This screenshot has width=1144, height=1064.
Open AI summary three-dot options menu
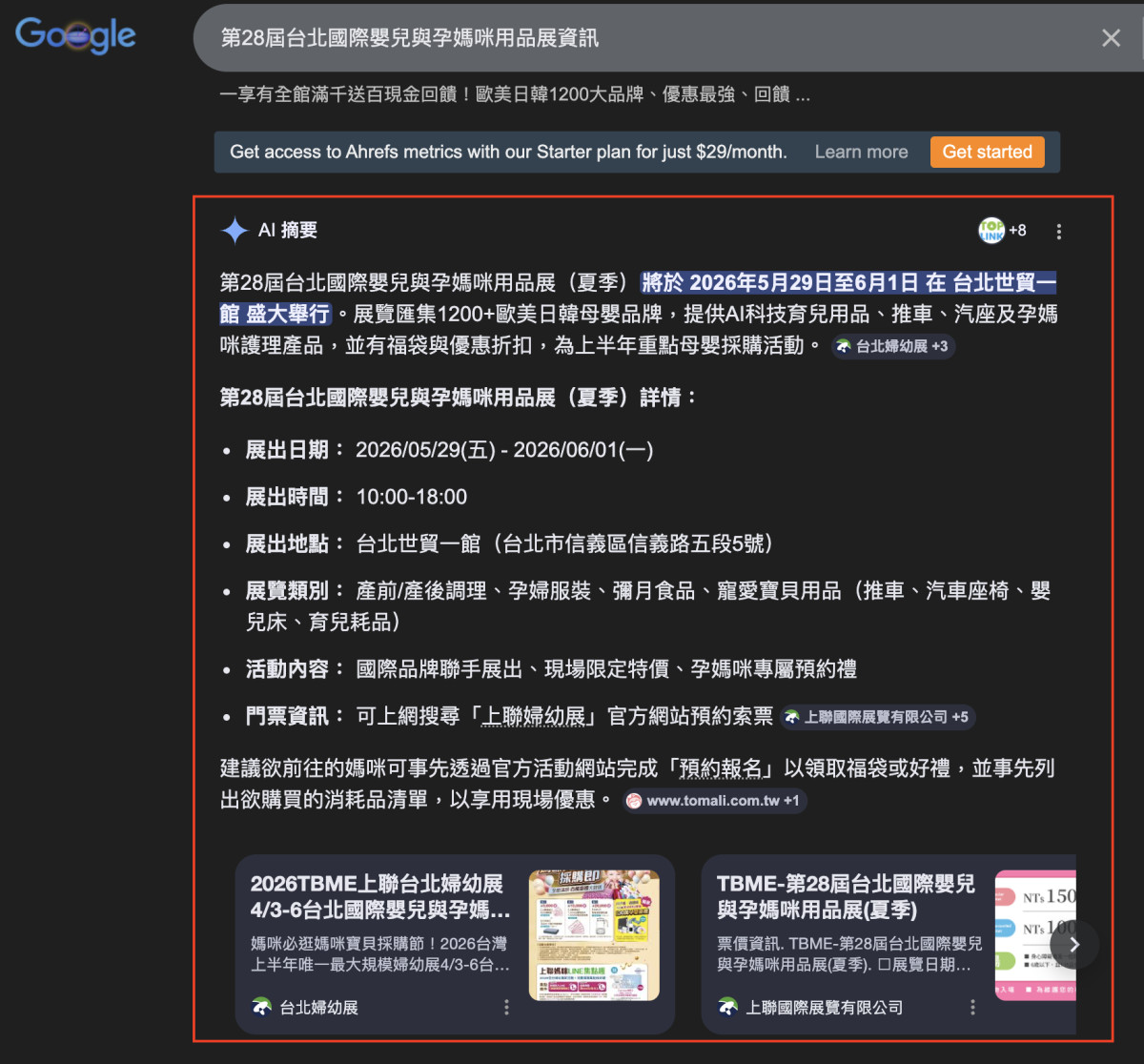click(x=1058, y=232)
